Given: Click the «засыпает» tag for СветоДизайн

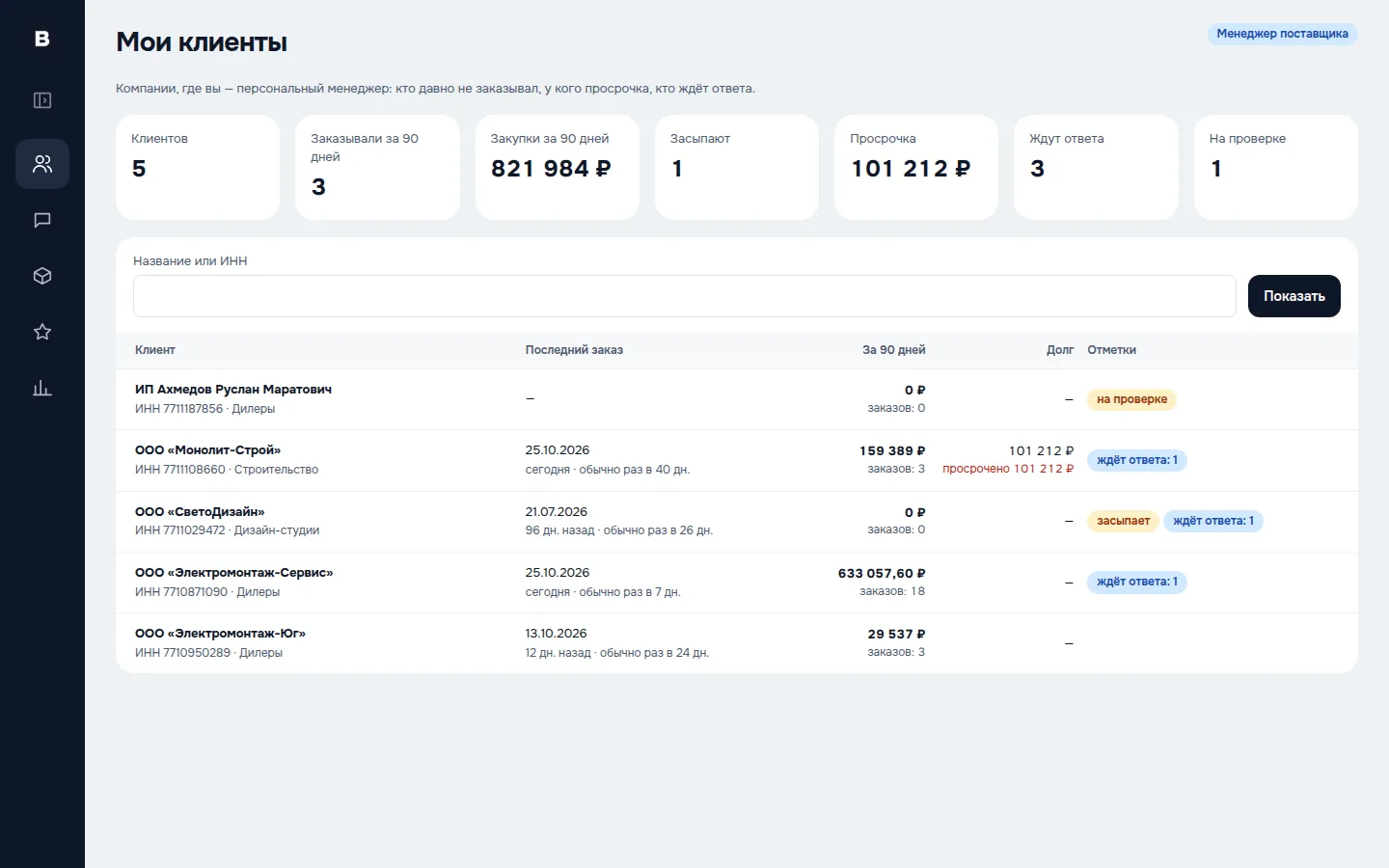Looking at the screenshot, I should coord(1123,521).
